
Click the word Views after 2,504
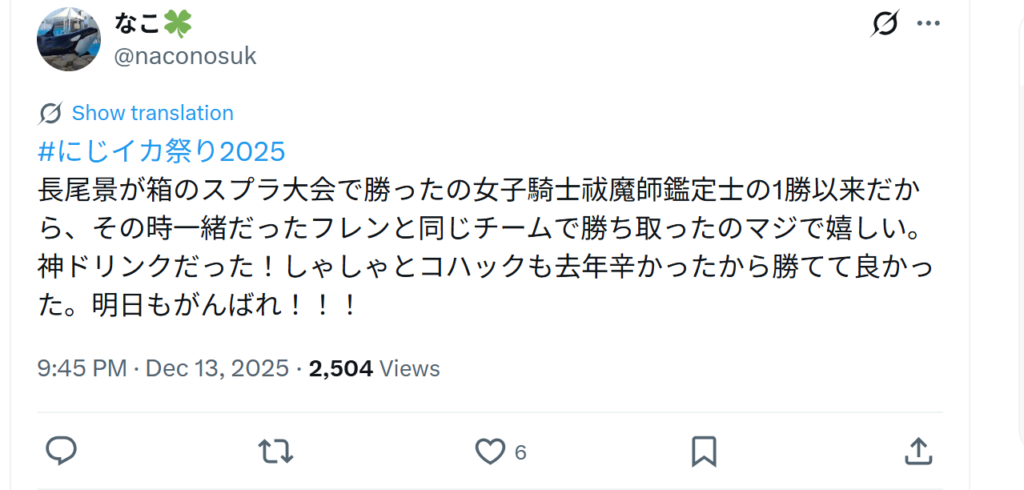pos(410,368)
